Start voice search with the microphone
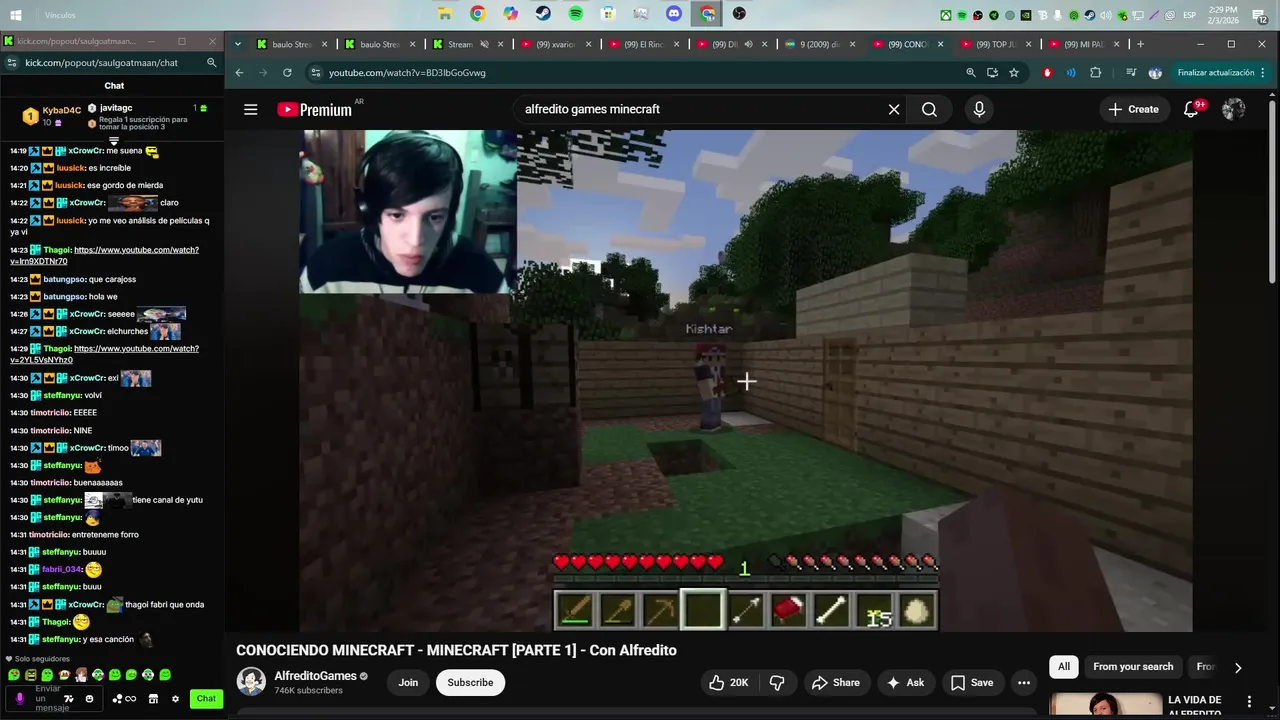 tap(979, 110)
